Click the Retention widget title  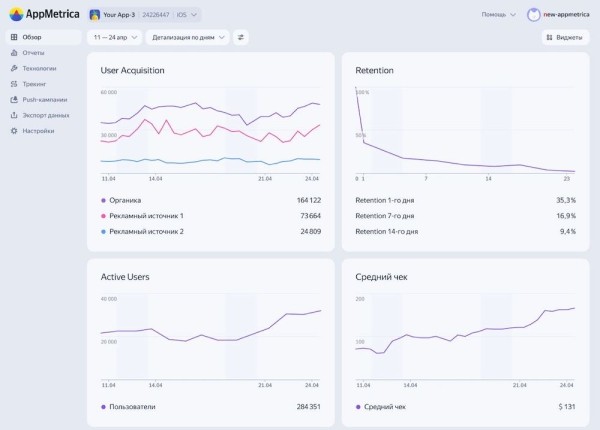pos(374,71)
